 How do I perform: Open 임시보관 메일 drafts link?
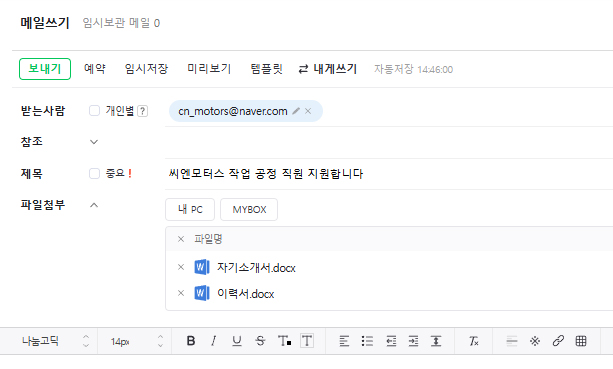pyautogui.click(x=121, y=23)
